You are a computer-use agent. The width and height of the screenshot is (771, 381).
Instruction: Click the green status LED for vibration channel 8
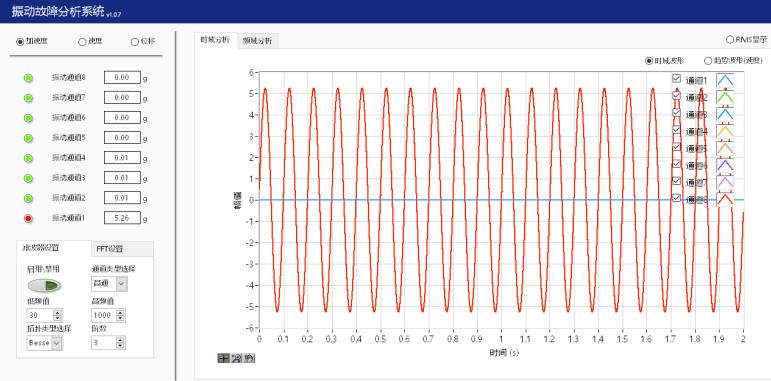point(29,78)
